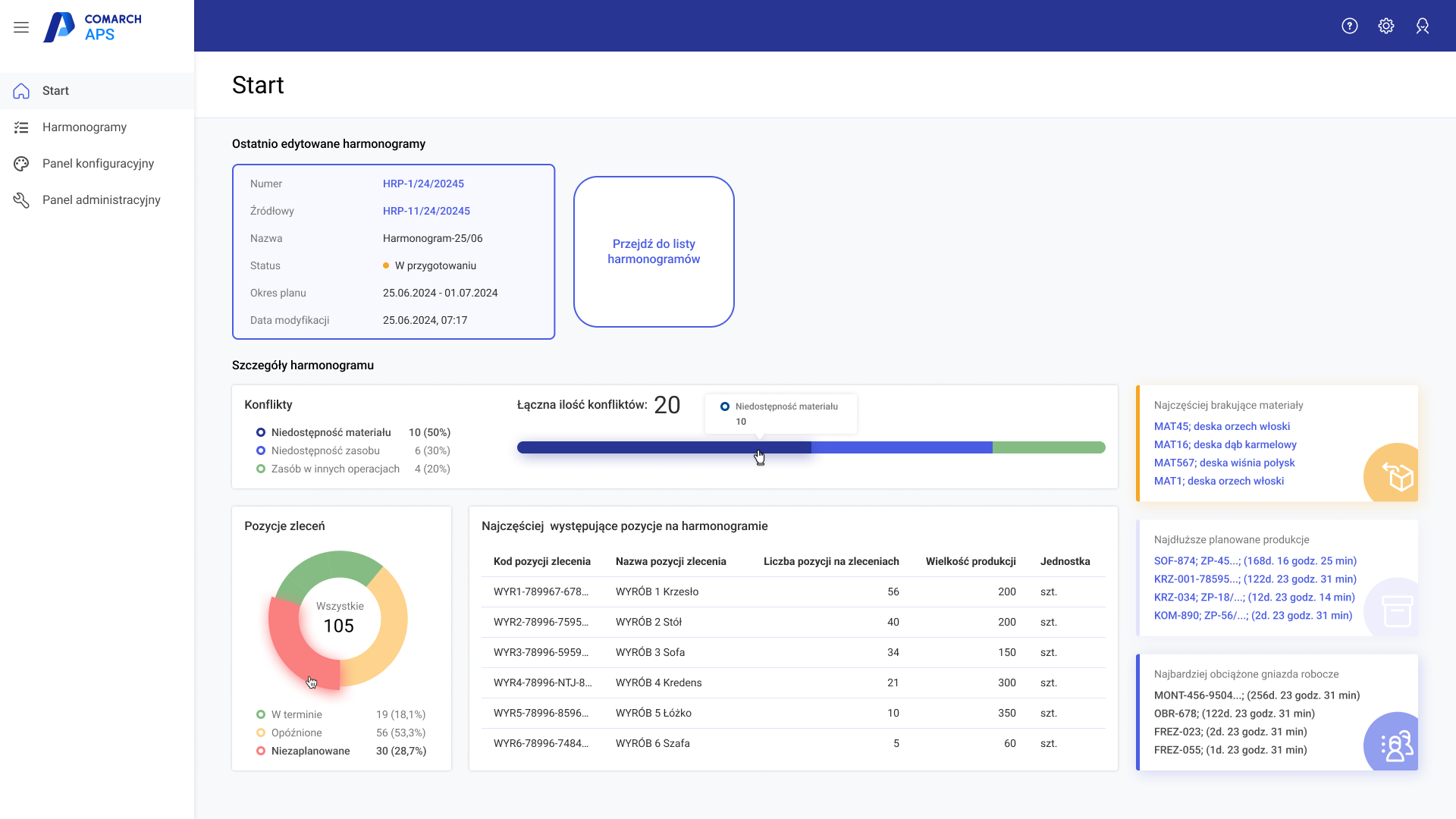Open material MAT16; deska dąb karmelowy
This screenshot has height=819, width=1456.
1225,444
